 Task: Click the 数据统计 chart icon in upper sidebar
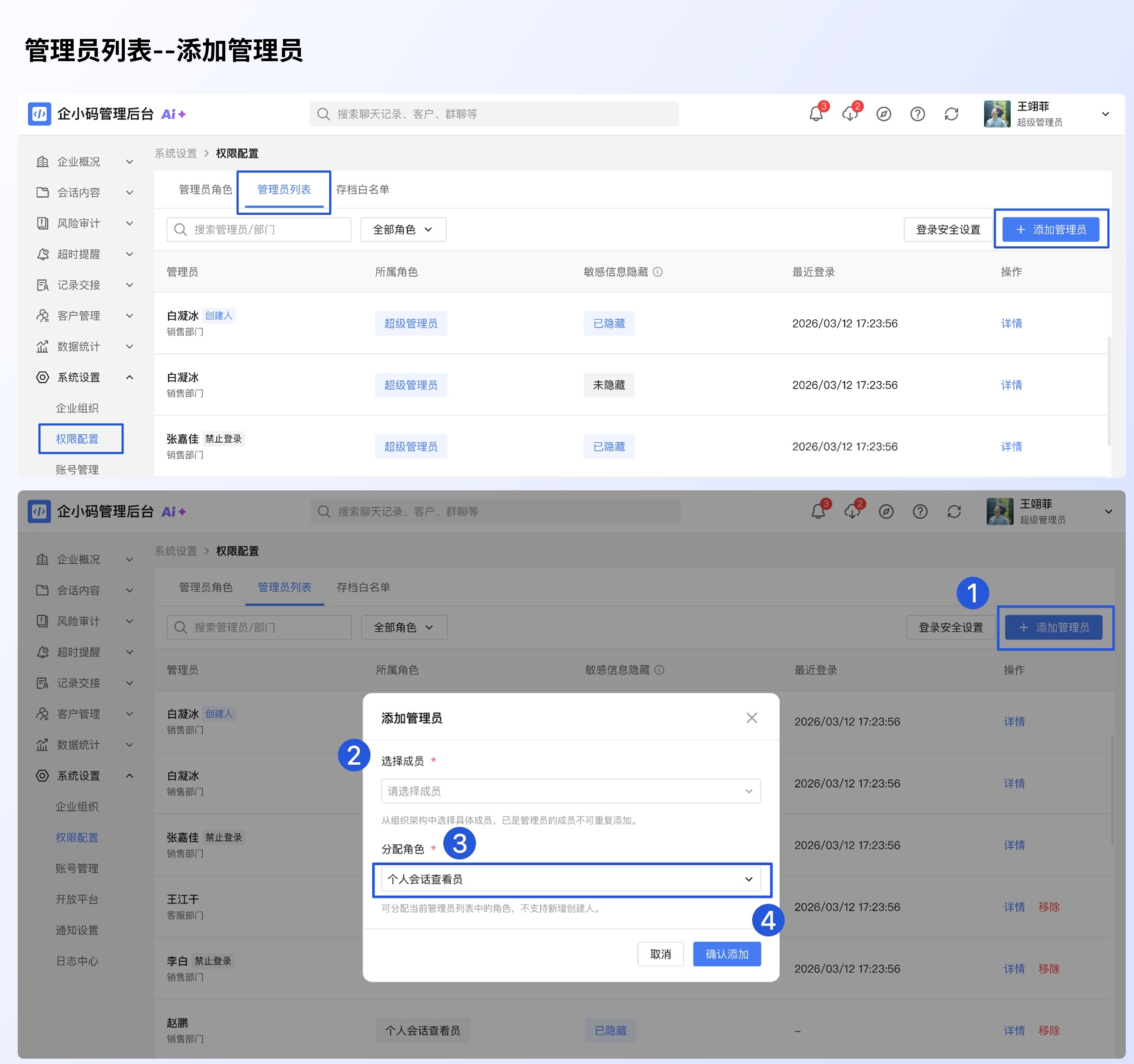(43, 346)
